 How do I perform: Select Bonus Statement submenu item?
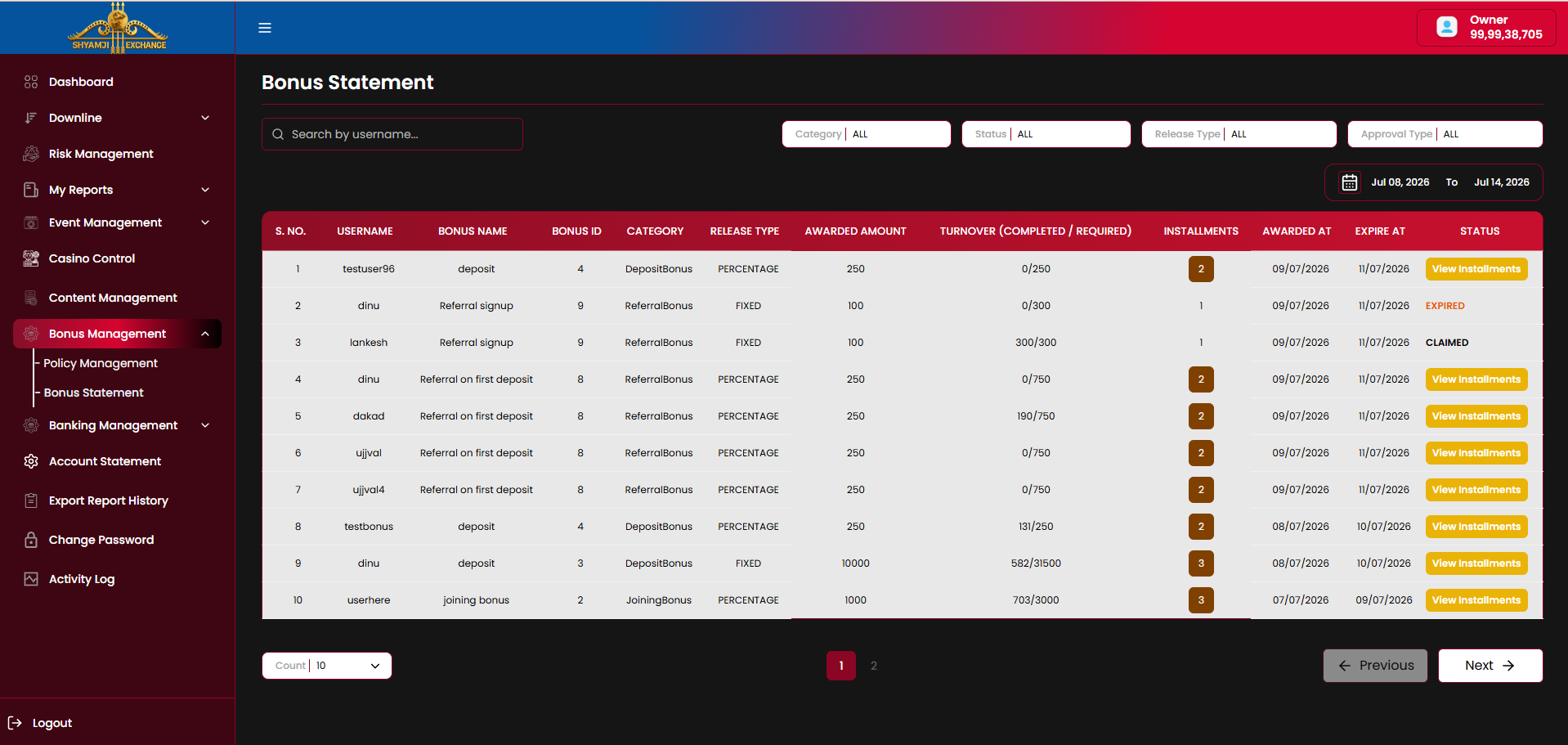click(94, 393)
